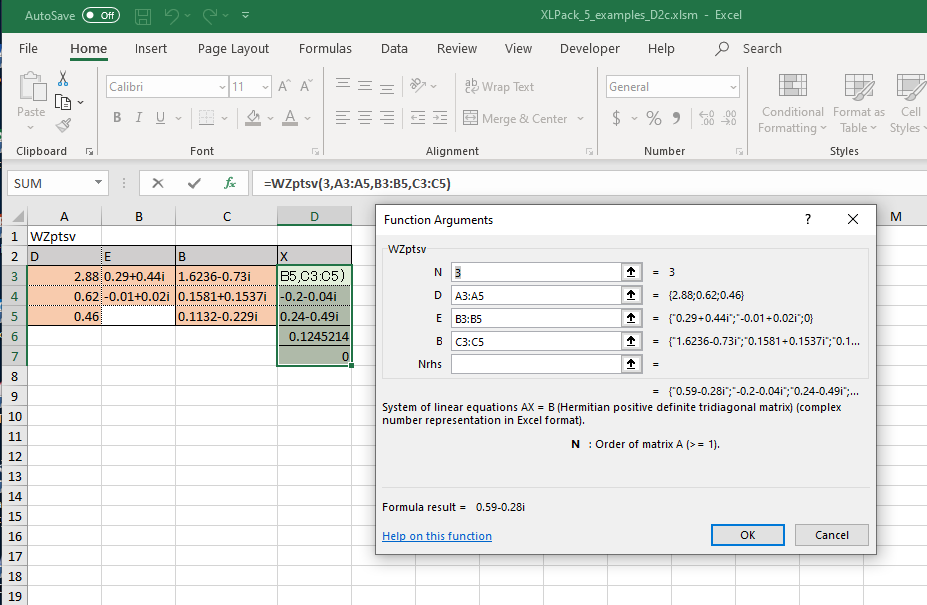The image size is (927, 605).
Task: Click the Nrhs argument input field
Action: point(536,364)
